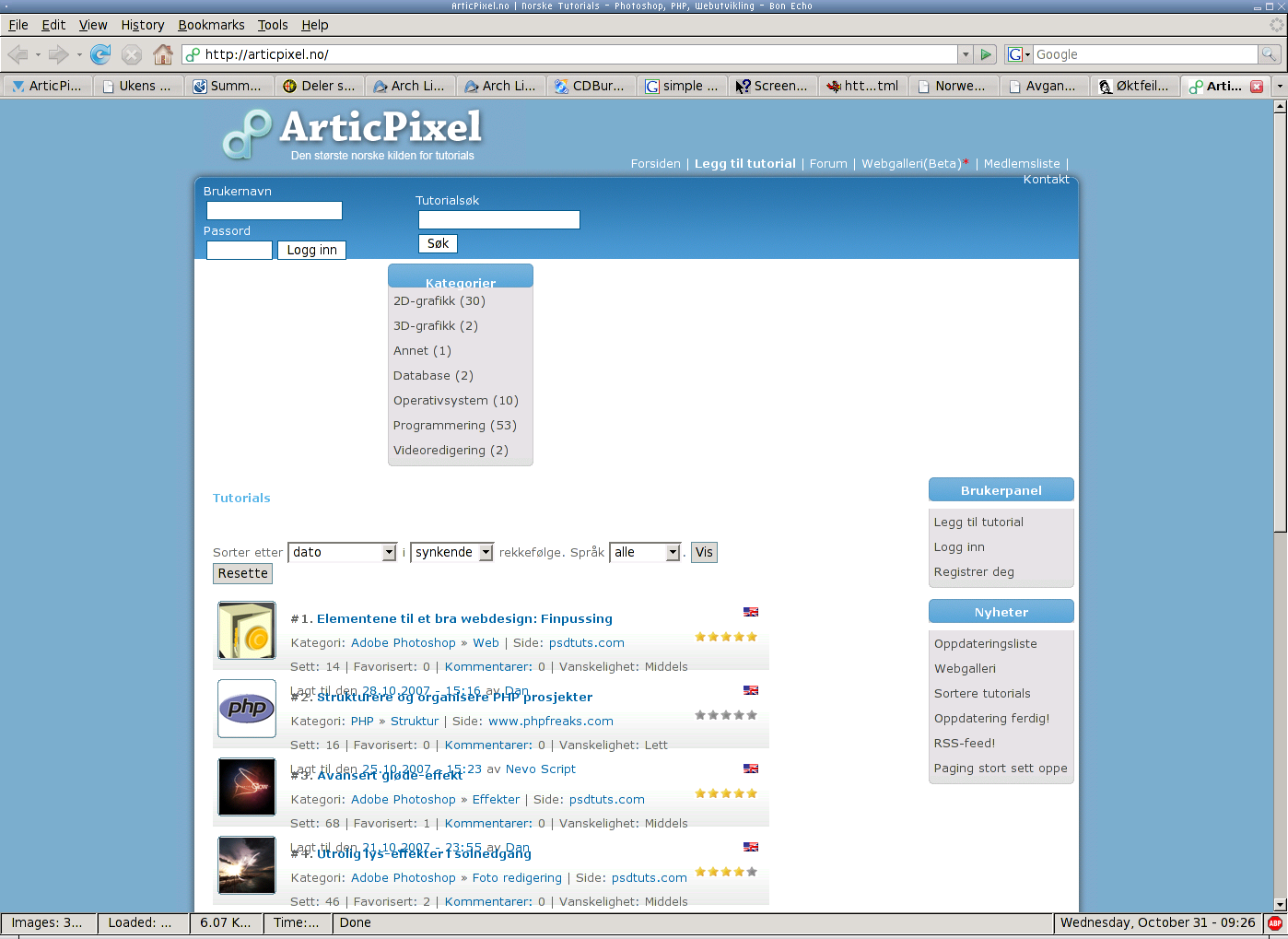
Task: Open the History menu
Action: coord(143,25)
